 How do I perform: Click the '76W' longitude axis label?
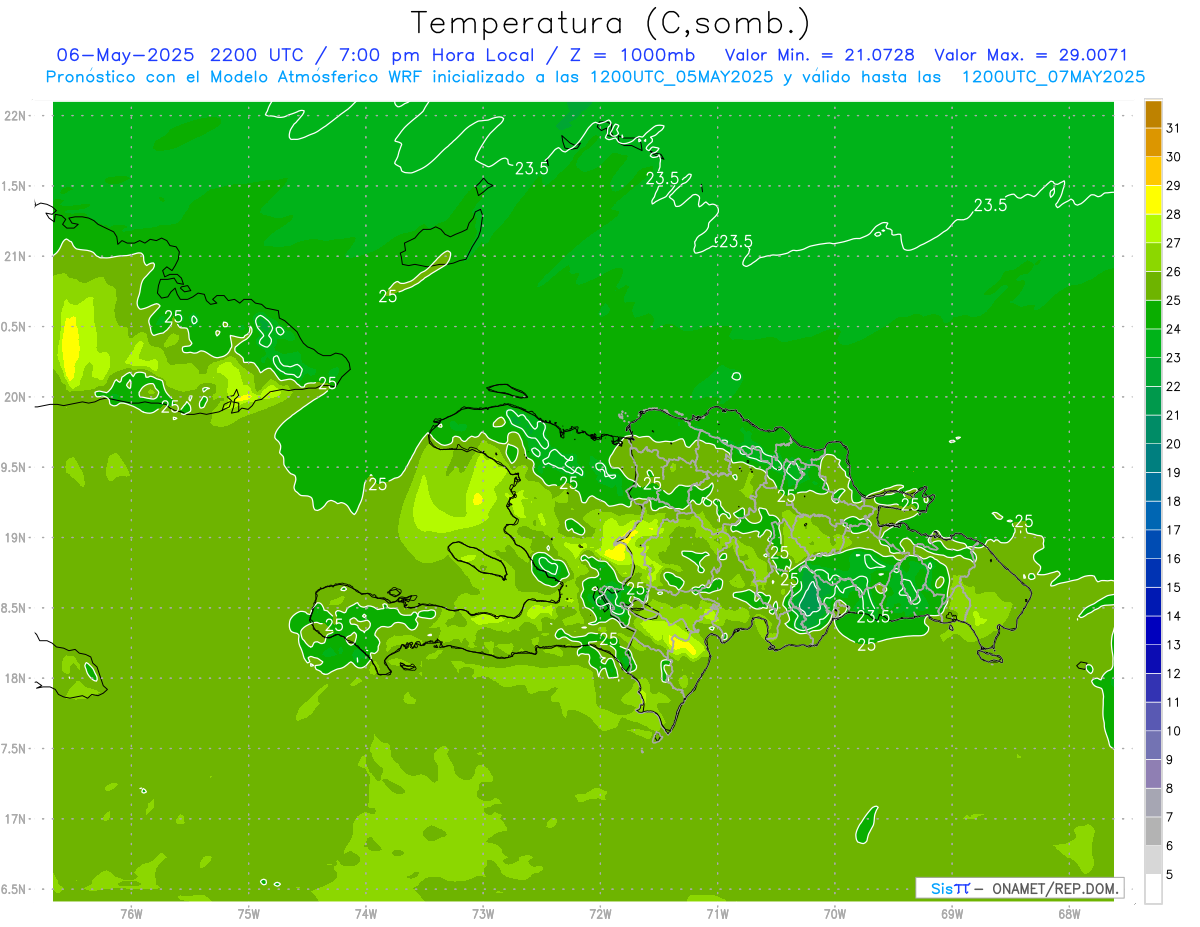131,913
